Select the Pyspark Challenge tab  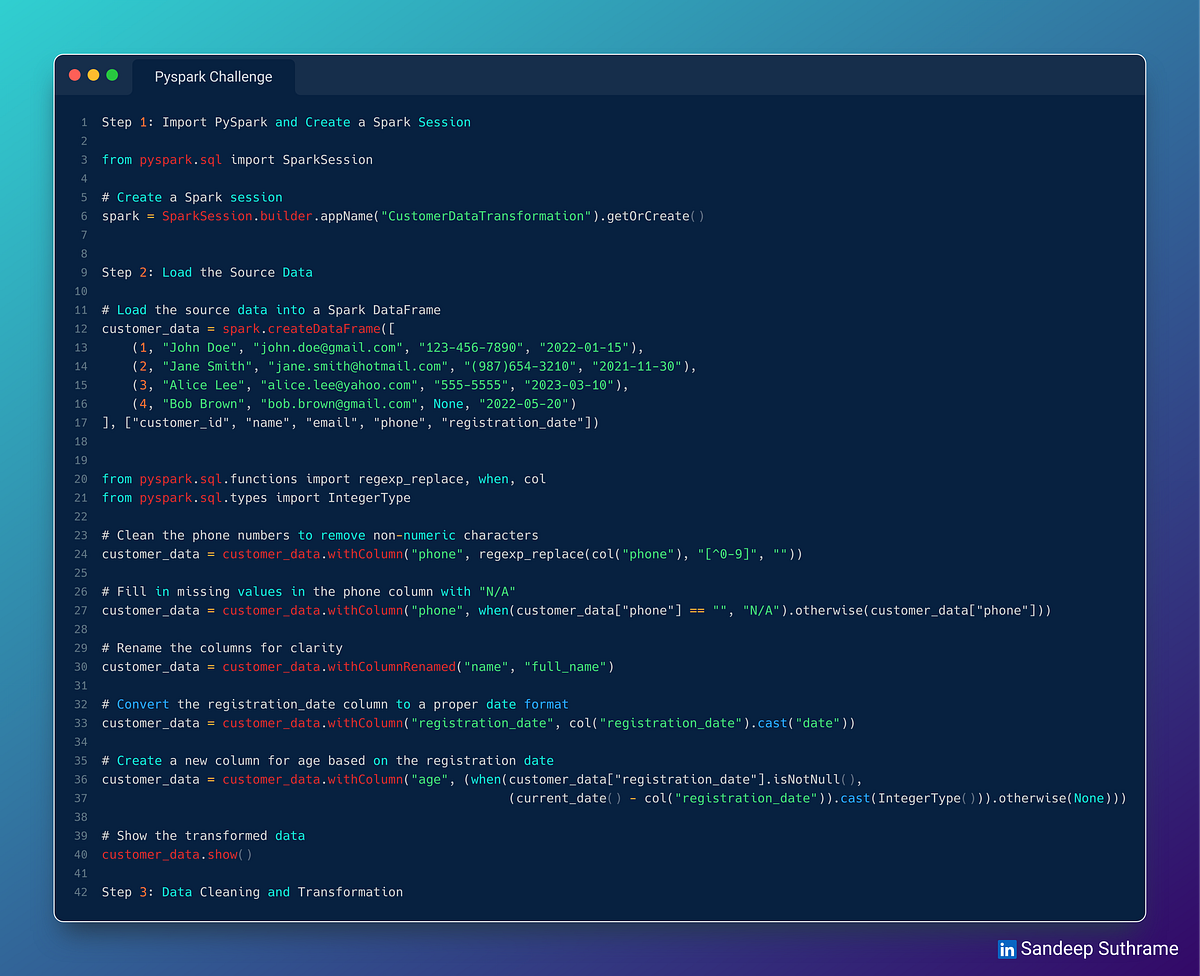(x=213, y=76)
